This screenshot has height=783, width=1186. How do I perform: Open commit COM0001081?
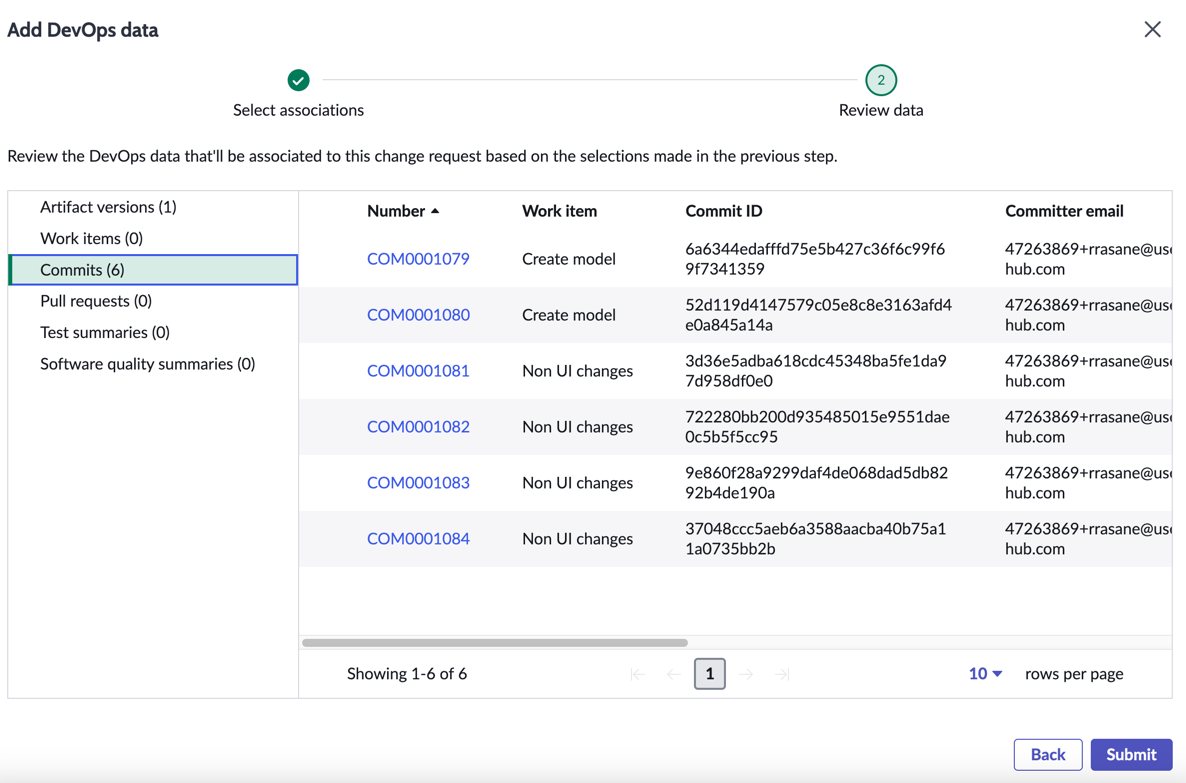(x=418, y=371)
